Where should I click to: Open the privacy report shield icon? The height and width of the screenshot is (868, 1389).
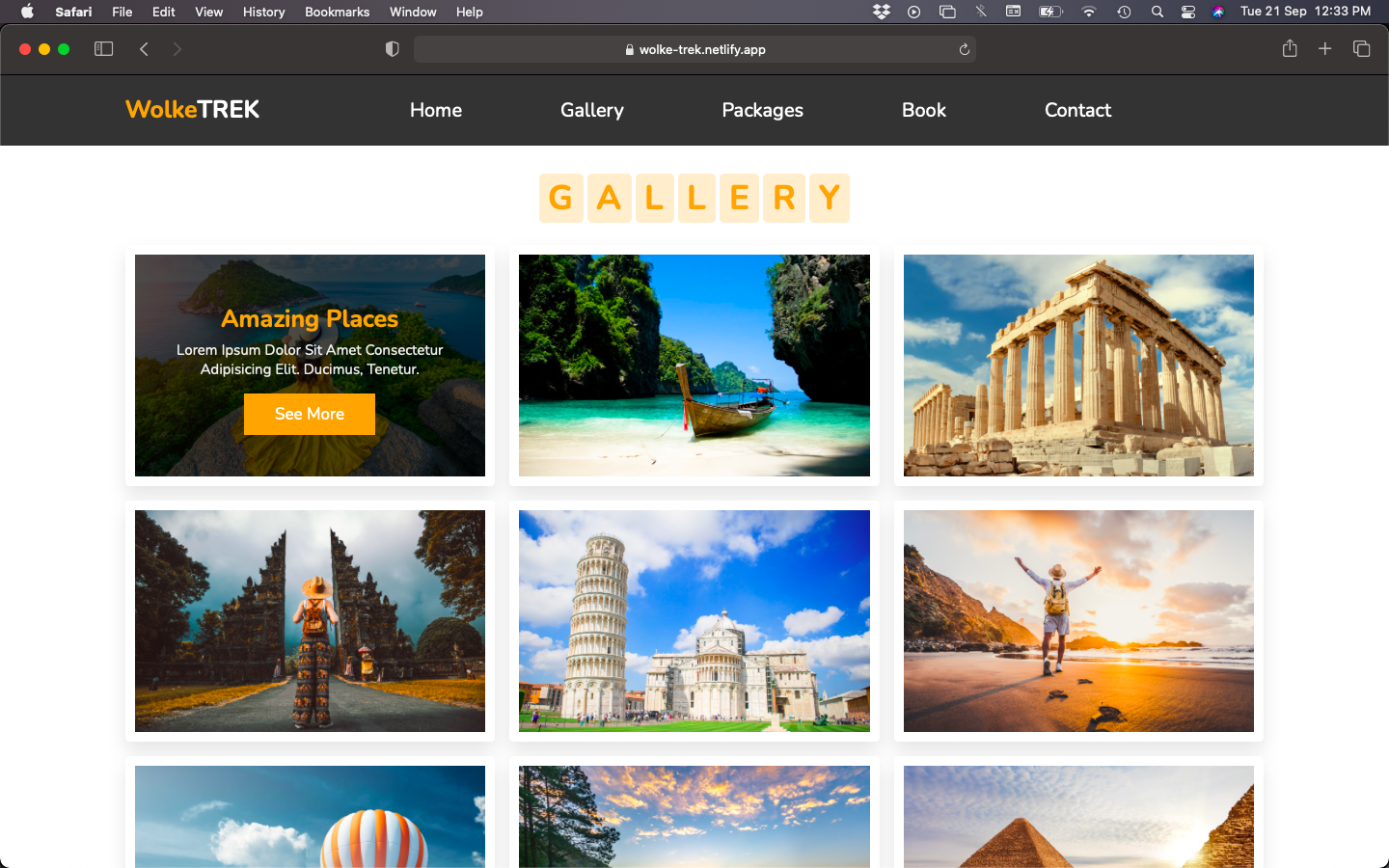(392, 49)
